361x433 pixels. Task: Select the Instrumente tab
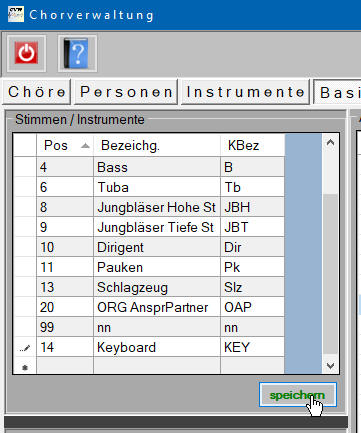pyautogui.click(x=245, y=92)
